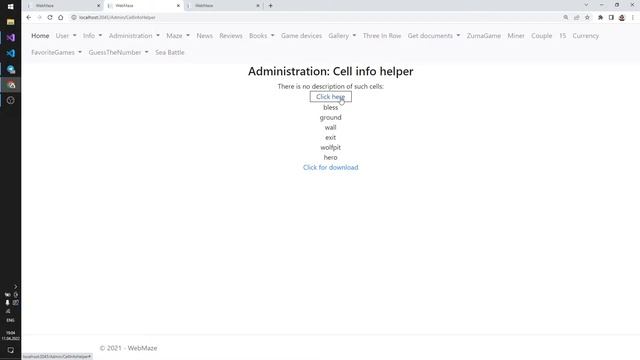Switch to the third WebMaze tab
Screen dimensions: 640x360
point(223,6)
